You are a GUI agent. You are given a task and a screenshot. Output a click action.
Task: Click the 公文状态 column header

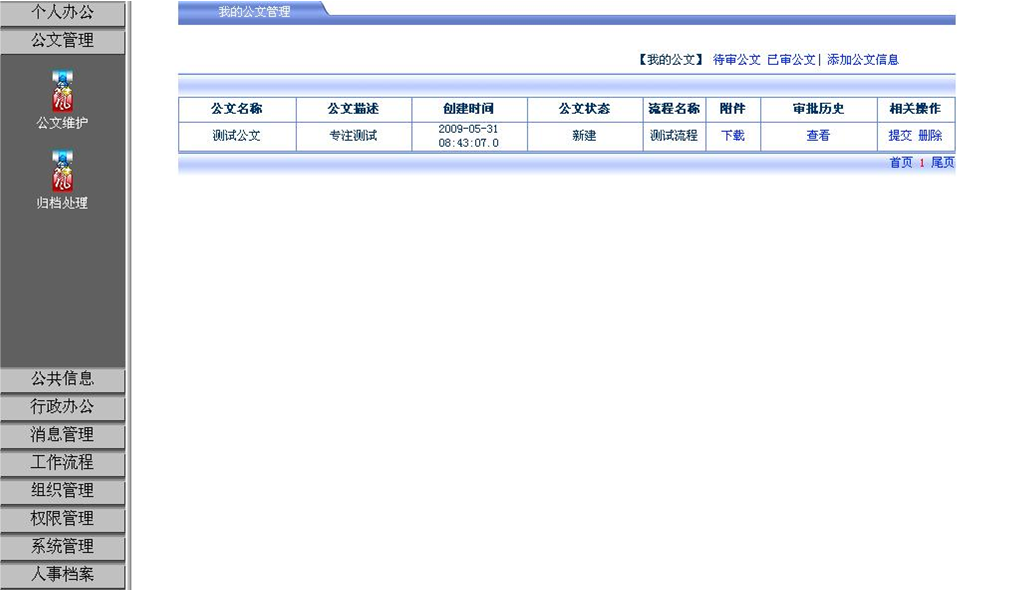[x=585, y=109]
